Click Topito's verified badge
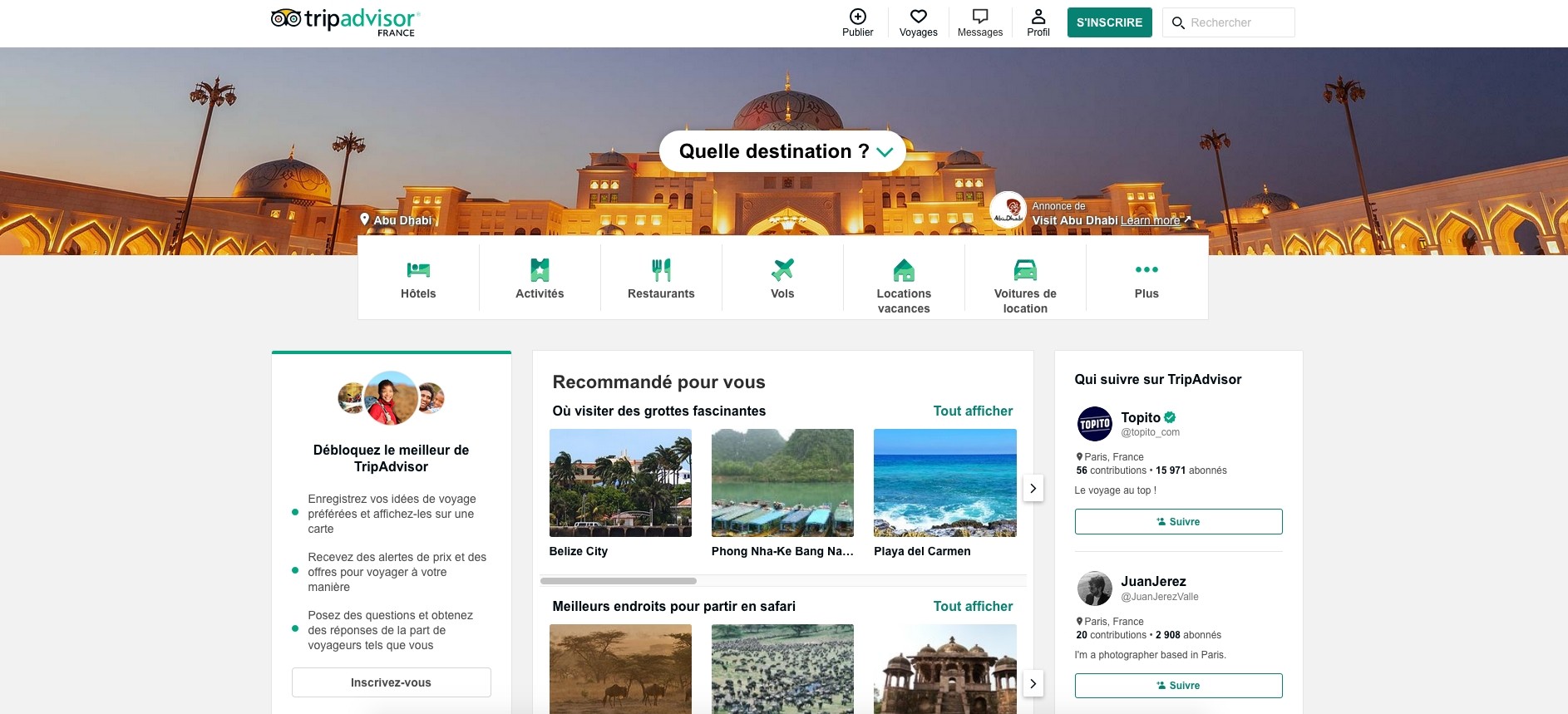The image size is (1568, 714). point(1170,417)
